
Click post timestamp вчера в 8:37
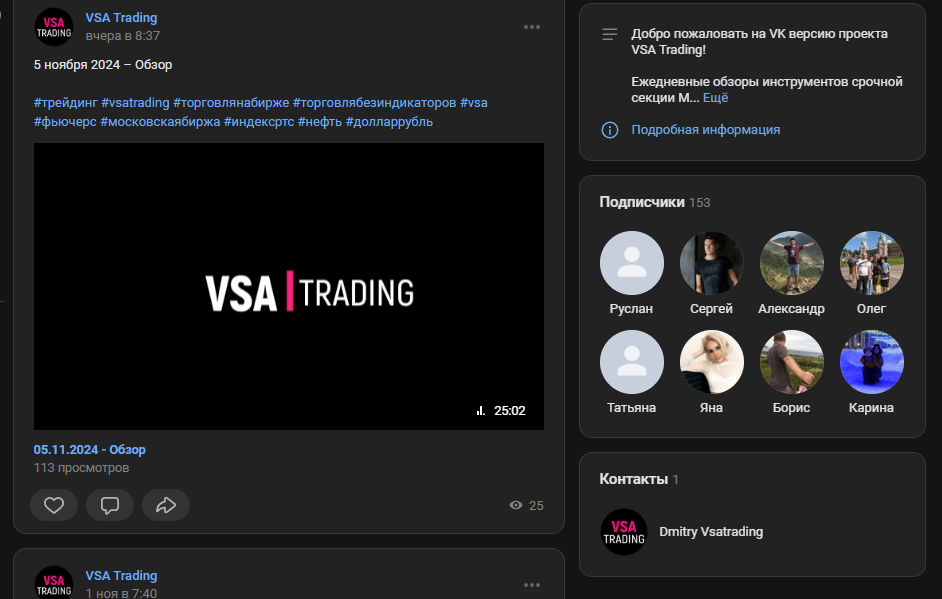tap(123, 36)
